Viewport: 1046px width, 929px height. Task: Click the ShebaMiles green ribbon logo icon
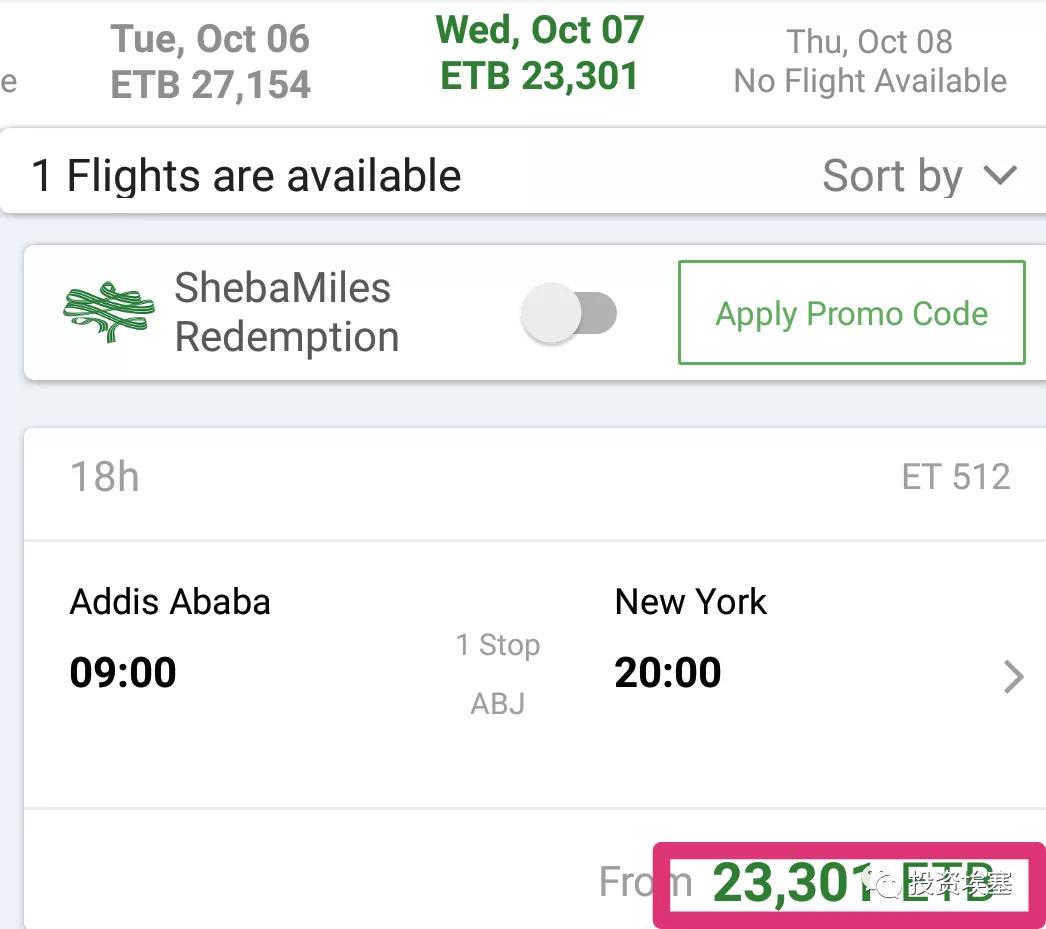[x=108, y=312]
